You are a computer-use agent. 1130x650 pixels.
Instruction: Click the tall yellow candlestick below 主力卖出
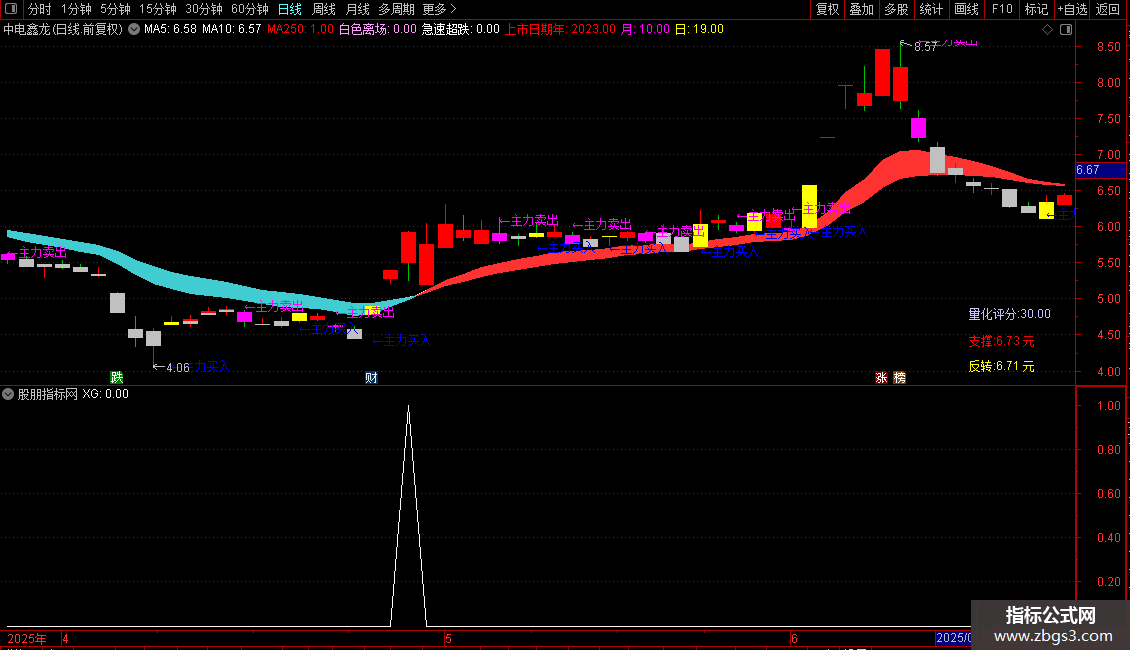(809, 206)
